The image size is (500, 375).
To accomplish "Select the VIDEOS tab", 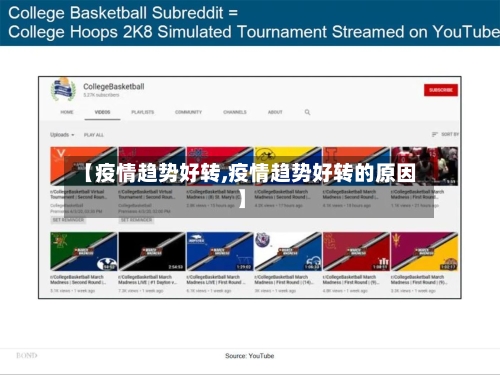I will (x=102, y=112).
